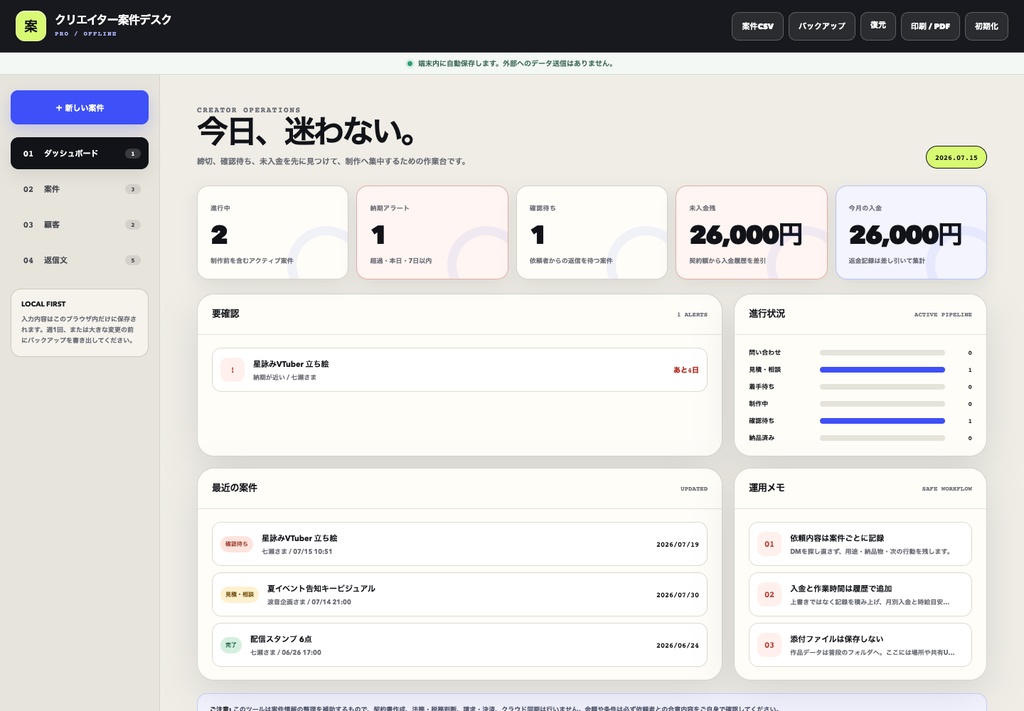Open 印刷 / PDF export
The image size is (1024, 711).
[x=930, y=26]
